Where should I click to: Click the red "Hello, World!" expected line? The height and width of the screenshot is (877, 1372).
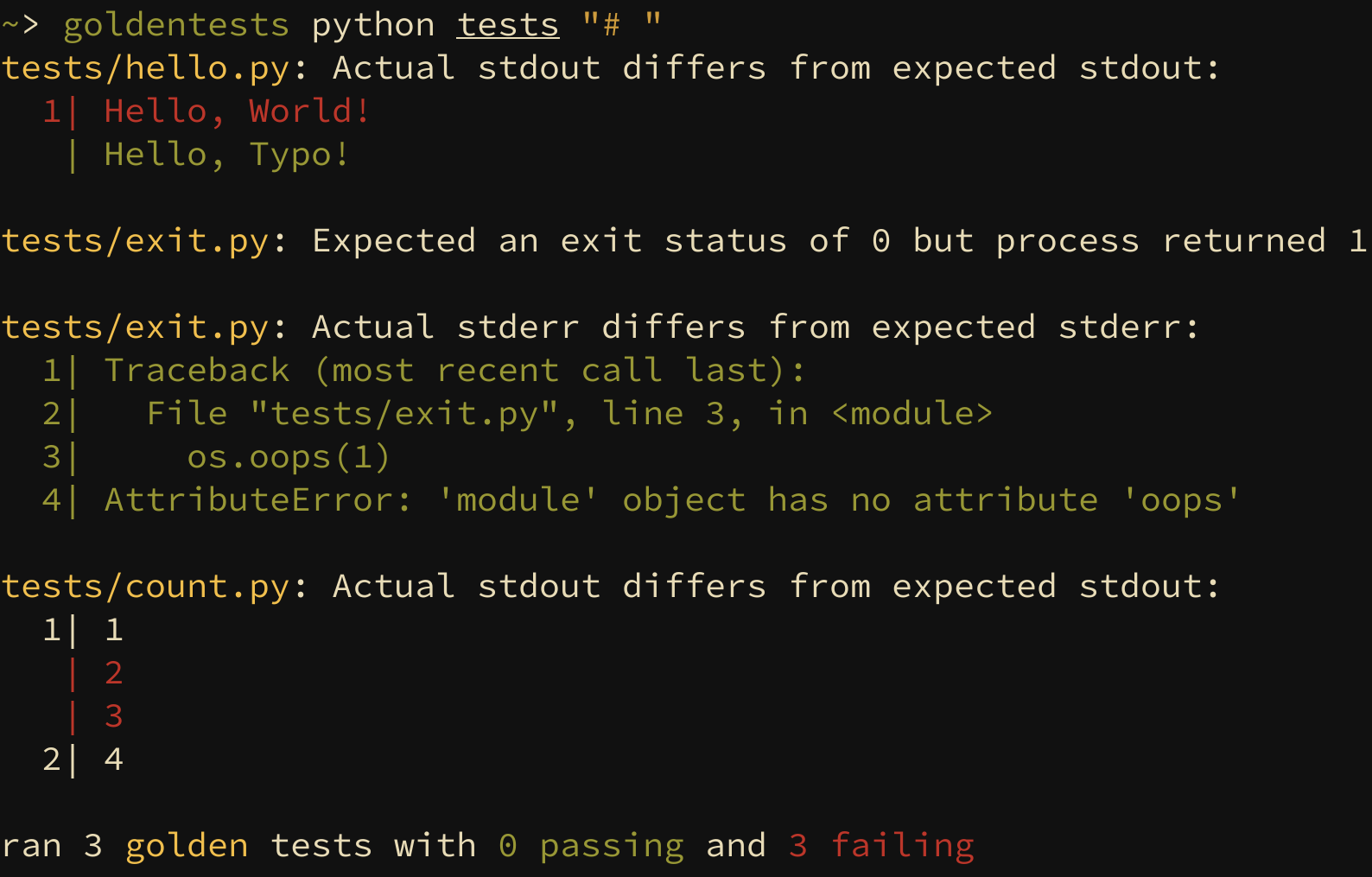(237, 111)
